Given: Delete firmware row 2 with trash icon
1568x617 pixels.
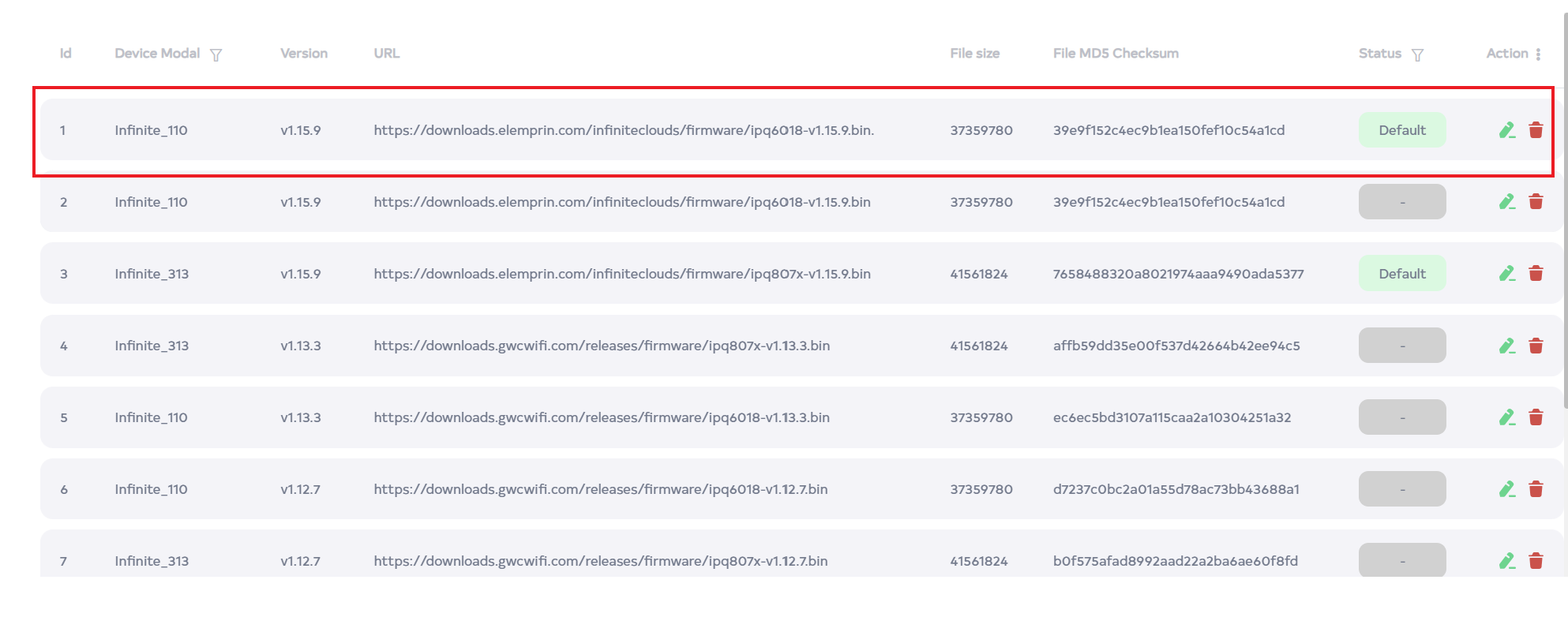Looking at the screenshot, I should click(x=1536, y=202).
